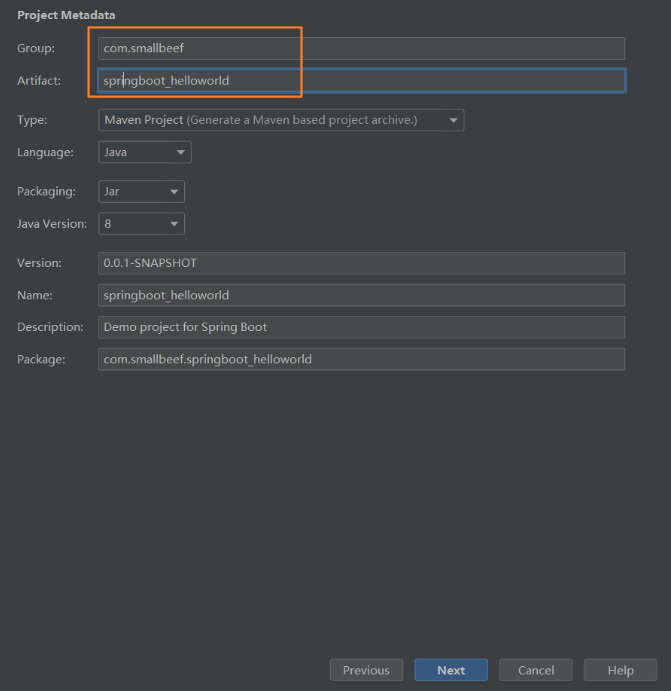Screen dimensions: 671x691
Task: Expand the Java Version dropdown
Action: tap(141, 223)
